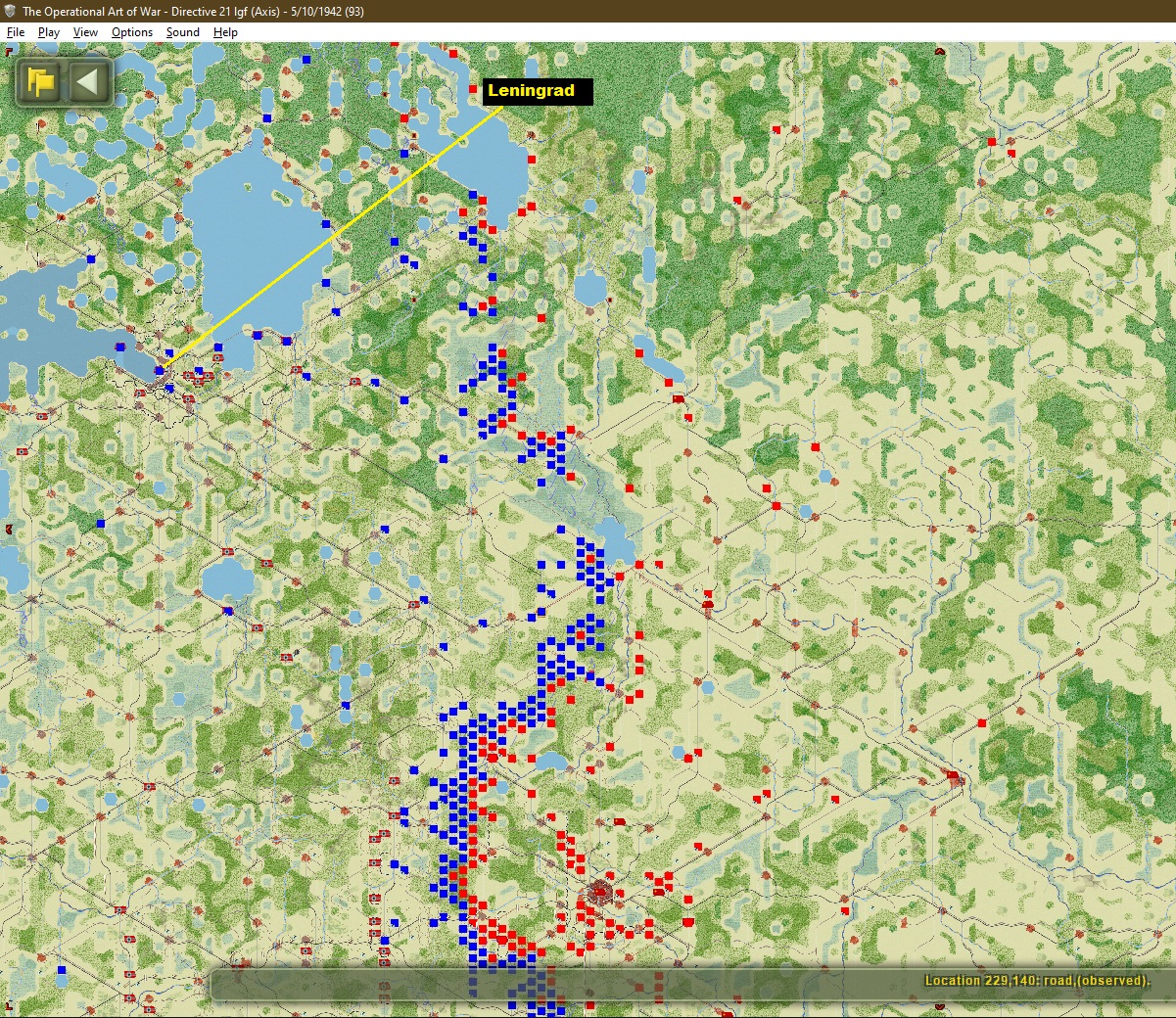Image resolution: width=1176 pixels, height=1018 pixels.
Task: Click the left-pointing arrow back button
Action: (88, 81)
